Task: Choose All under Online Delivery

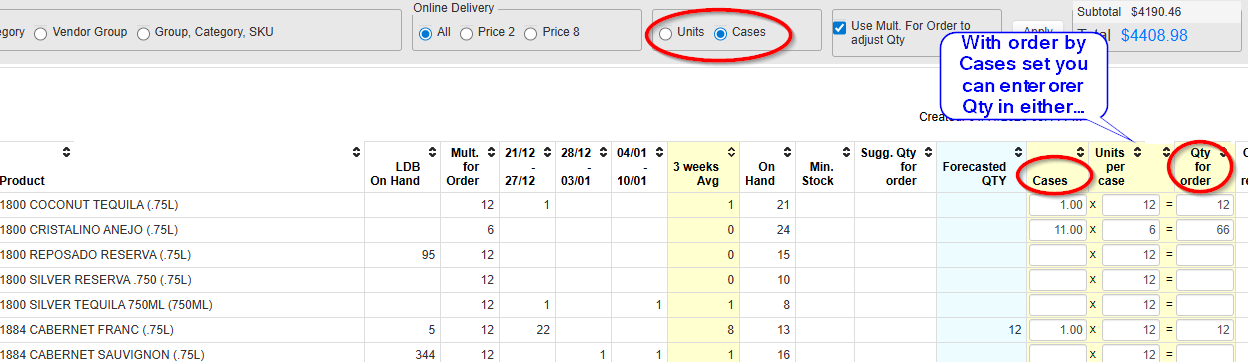Action: [426, 33]
